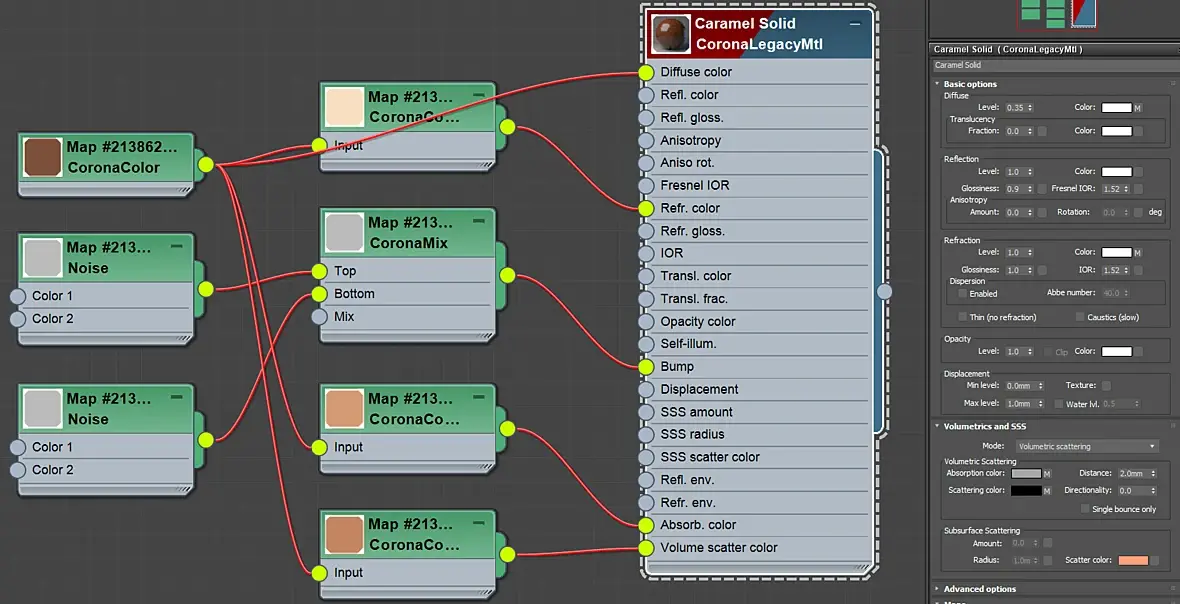Viewport: 1180px width, 604px height.
Task: Toggle the checkbox beside Opacity Color swatch
Action: 1139,351
